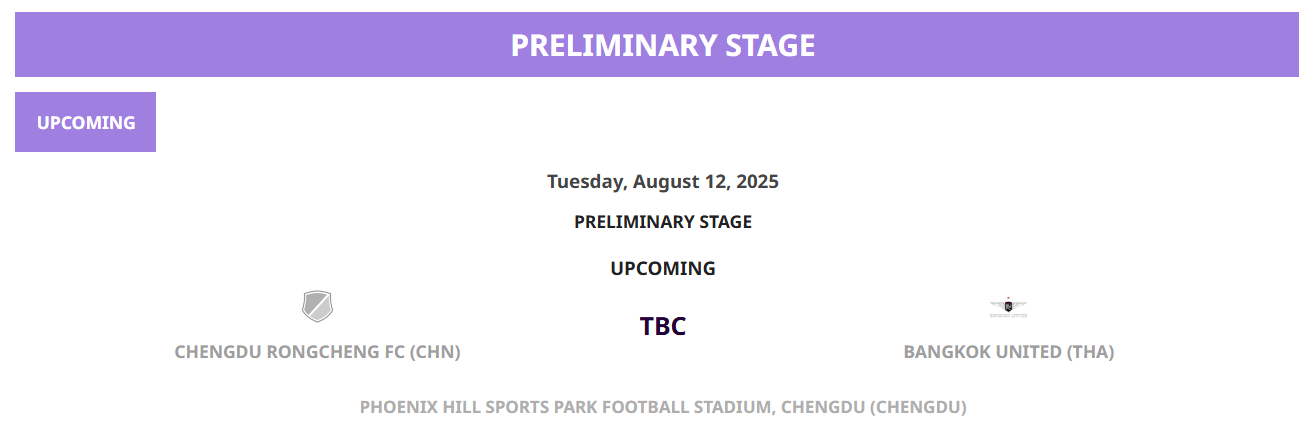Open the Bangkok United team link

pyautogui.click(x=1008, y=352)
